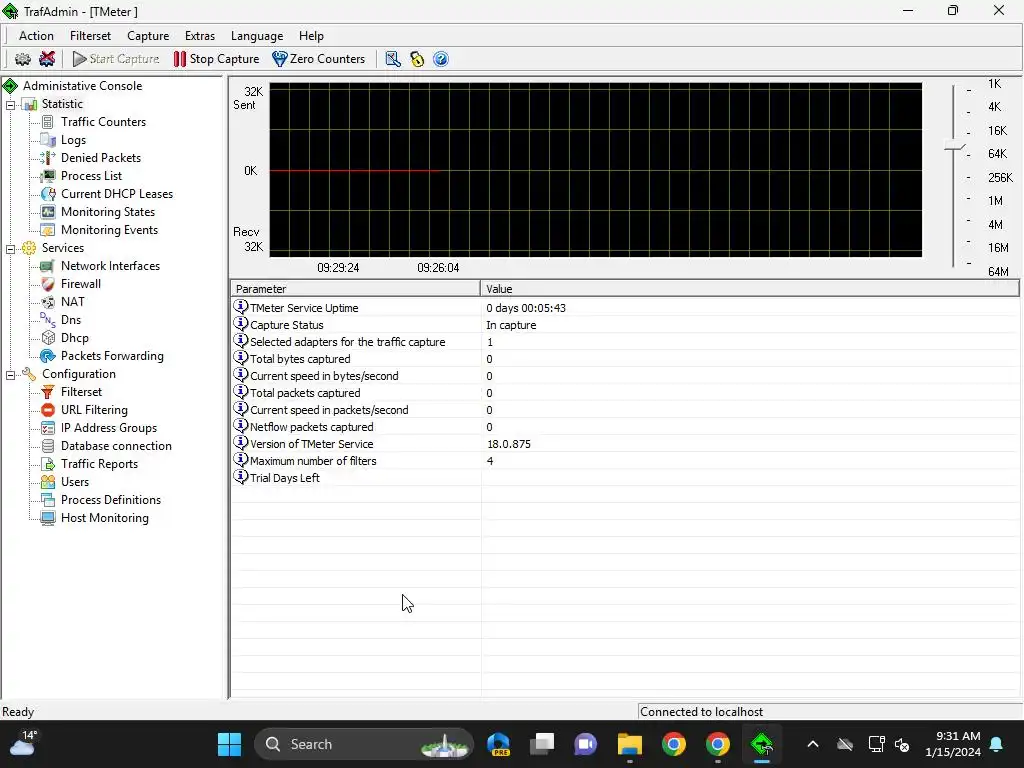Open the Traffic Reports icon

pyautogui.click(x=48, y=464)
